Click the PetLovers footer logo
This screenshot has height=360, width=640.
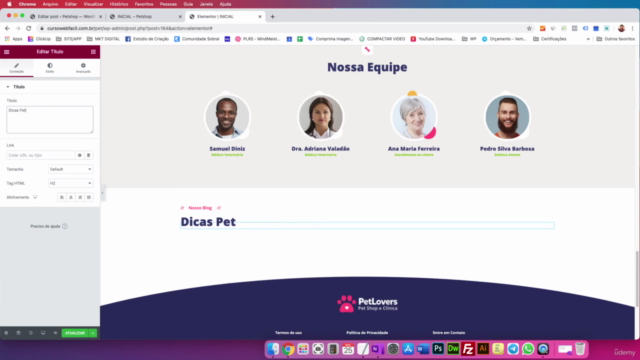[367, 304]
